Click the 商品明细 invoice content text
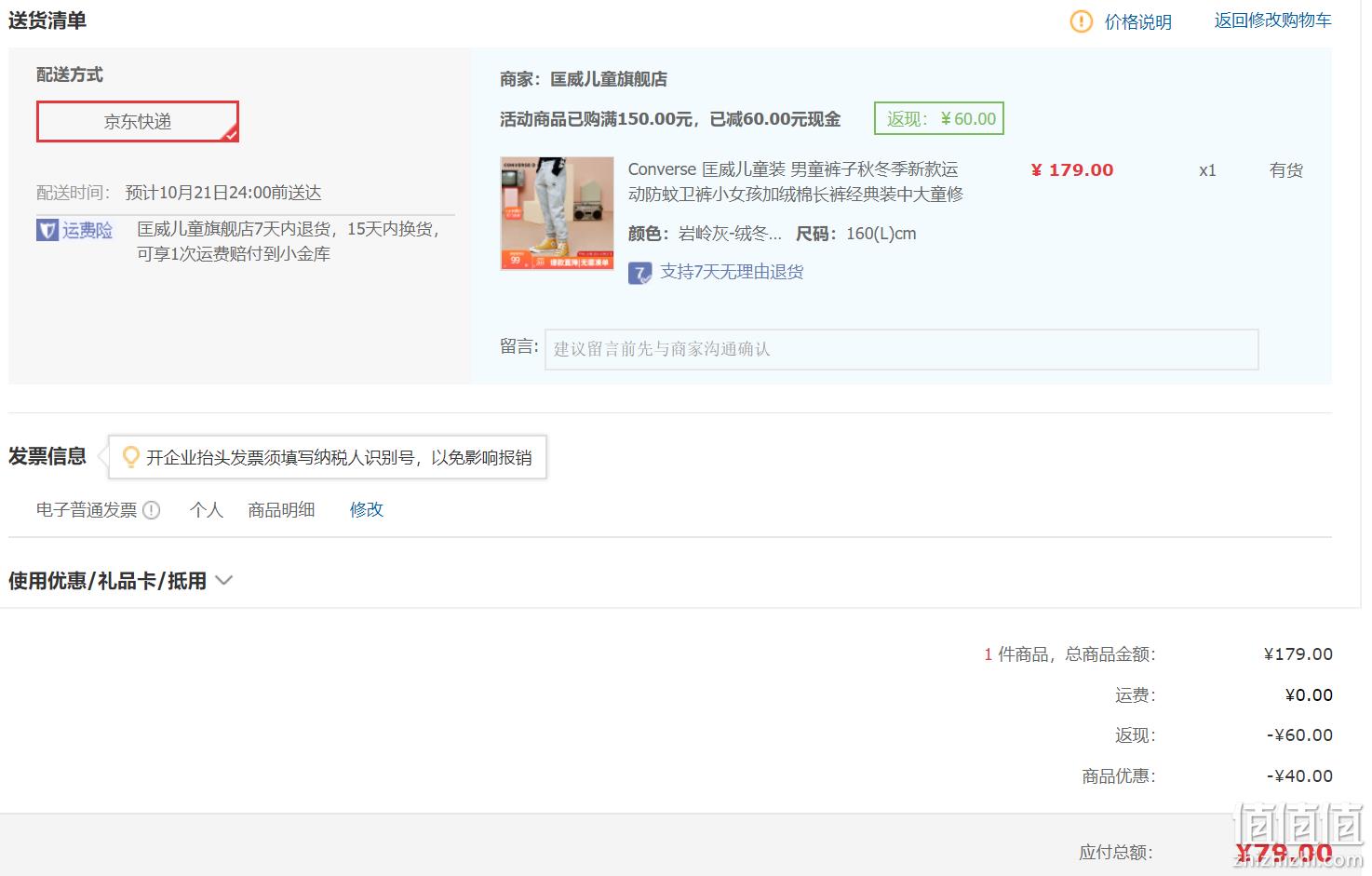The height and width of the screenshot is (876, 1372). click(x=281, y=509)
